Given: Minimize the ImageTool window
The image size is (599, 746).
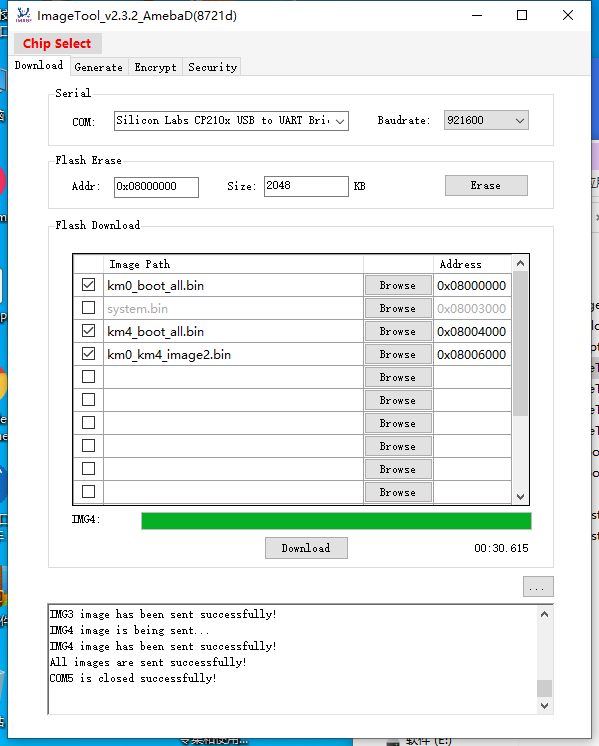Looking at the screenshot, I should tap(477, 15).
